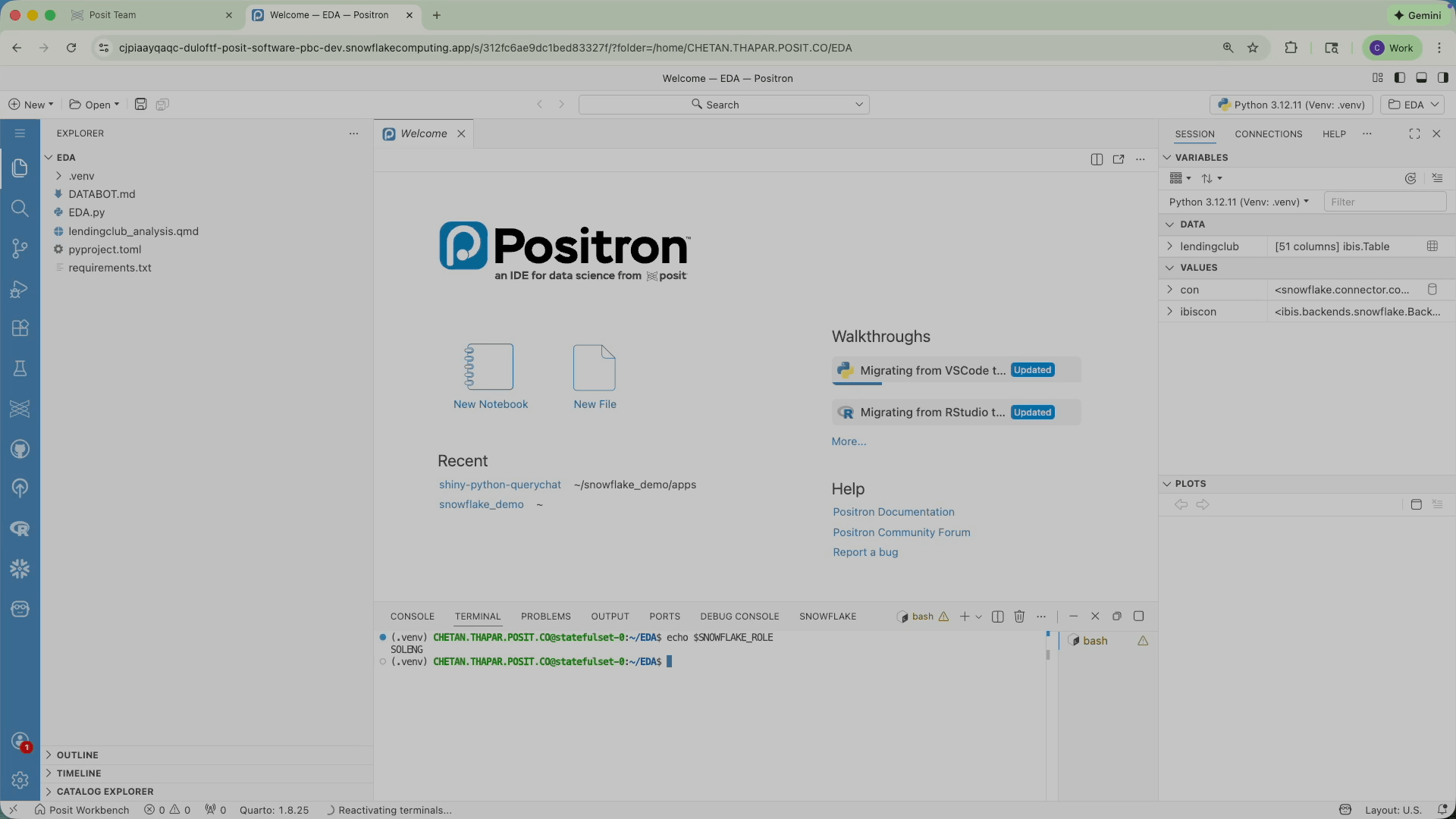Open the Testing flask sidebar icon

(x=20, y=369)
